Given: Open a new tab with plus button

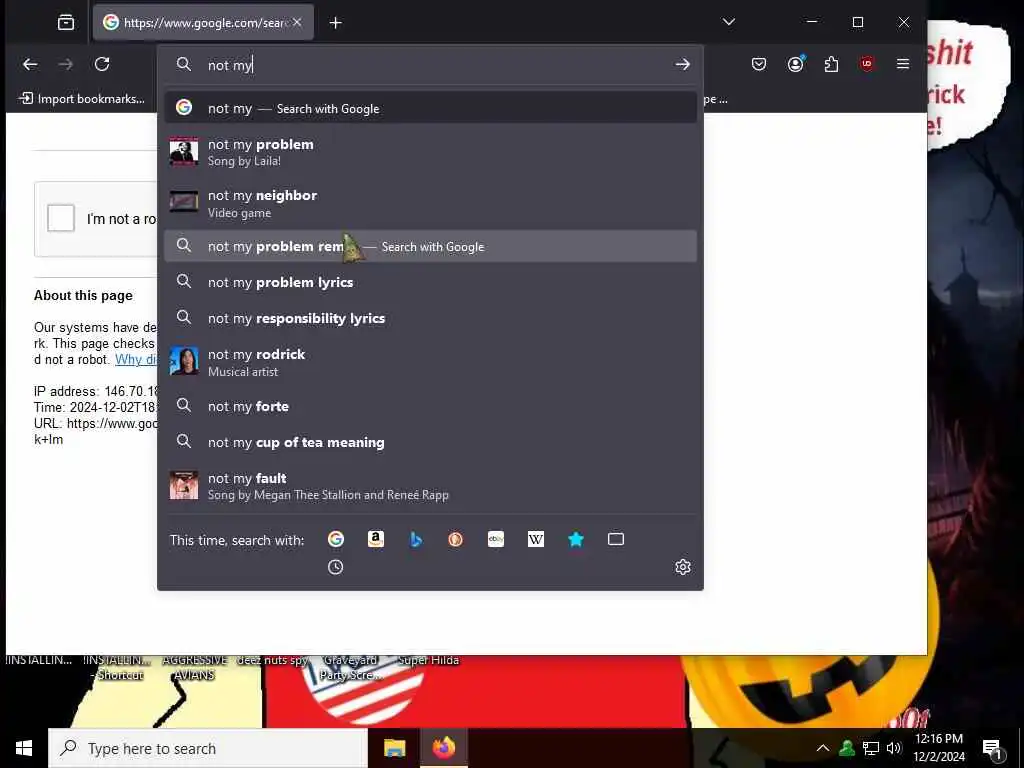Looking at the screenshot, I should tap(336, 23).
